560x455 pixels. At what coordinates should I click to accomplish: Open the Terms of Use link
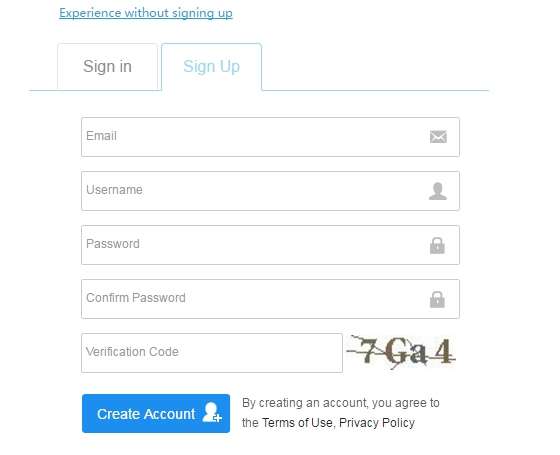coord(297,423)
